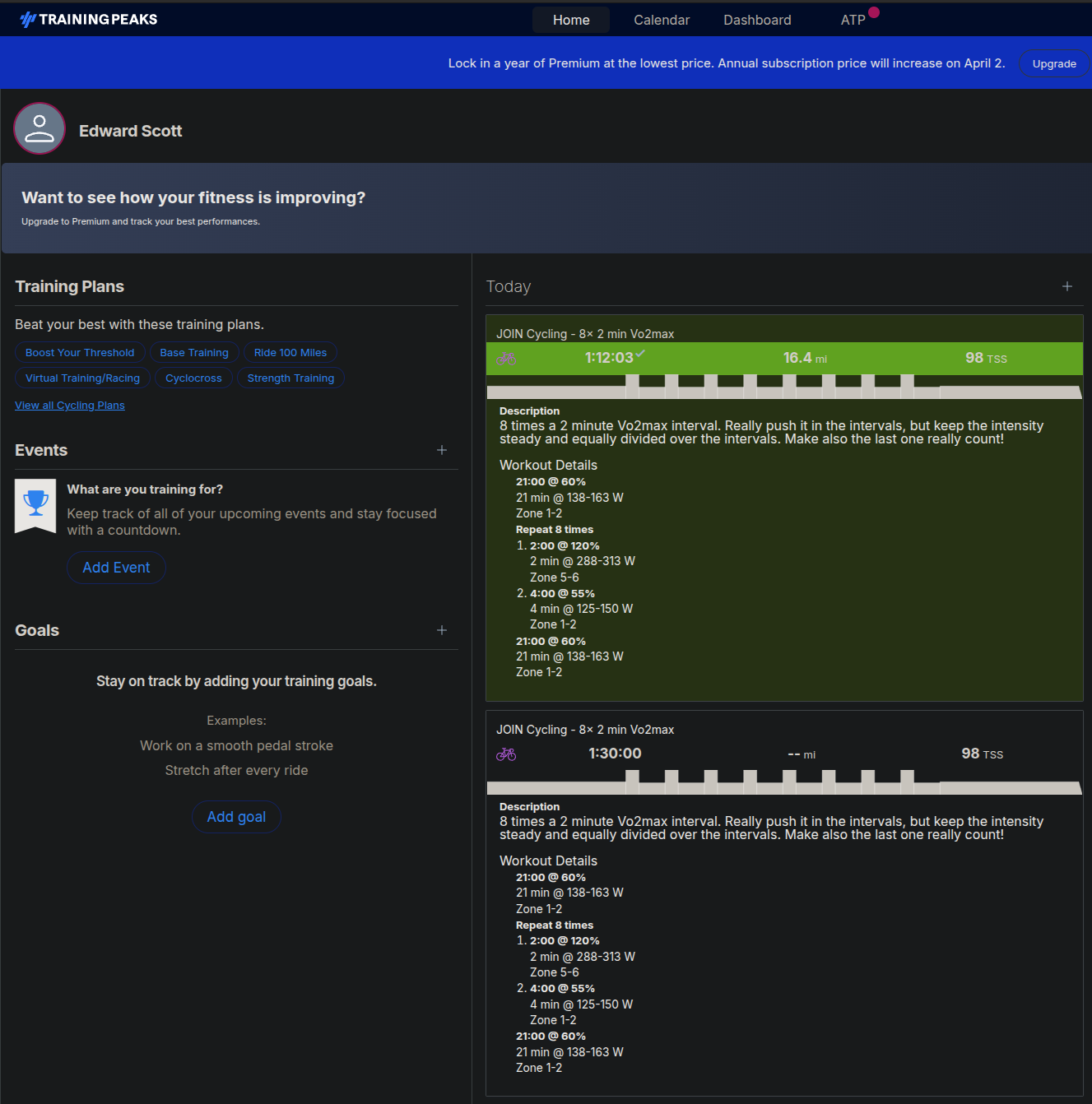Viewport: 1092px width, 1104px height.
Task: Click the plus icon beside Goals
Action: [x=442, y=630]
